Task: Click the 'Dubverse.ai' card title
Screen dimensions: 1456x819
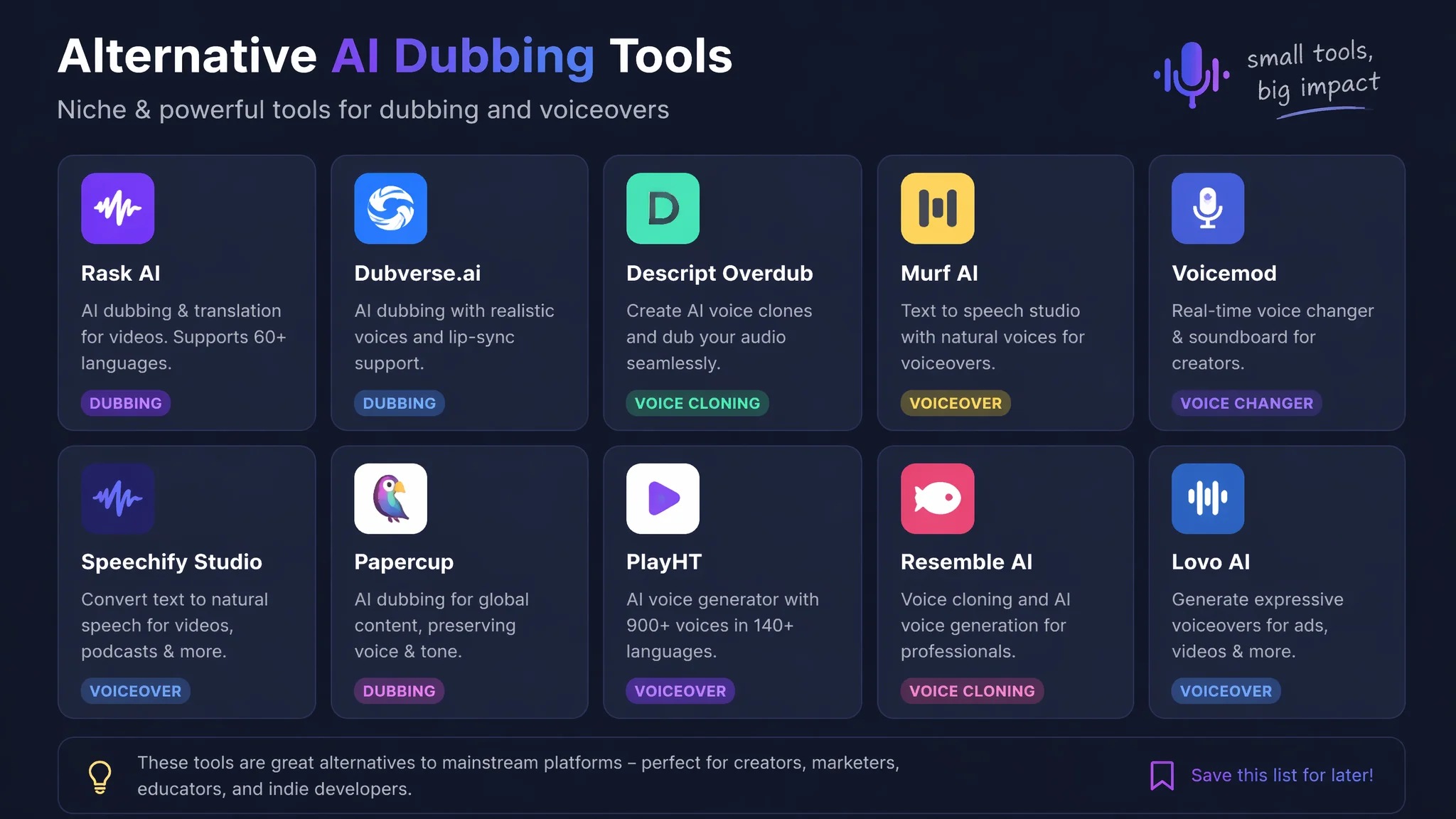Action: coord(417,273)
